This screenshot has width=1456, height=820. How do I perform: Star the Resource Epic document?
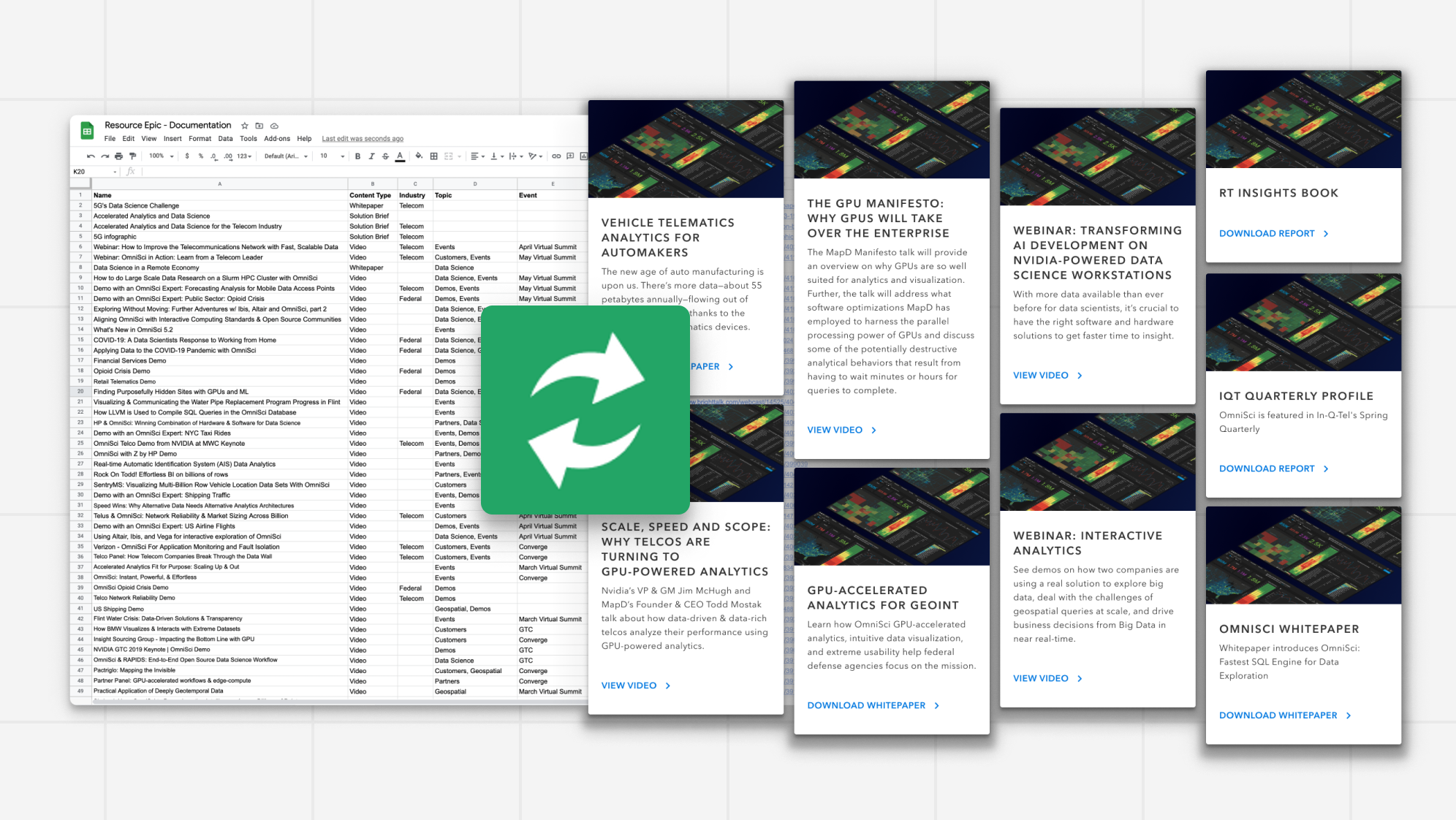point(245,126)
